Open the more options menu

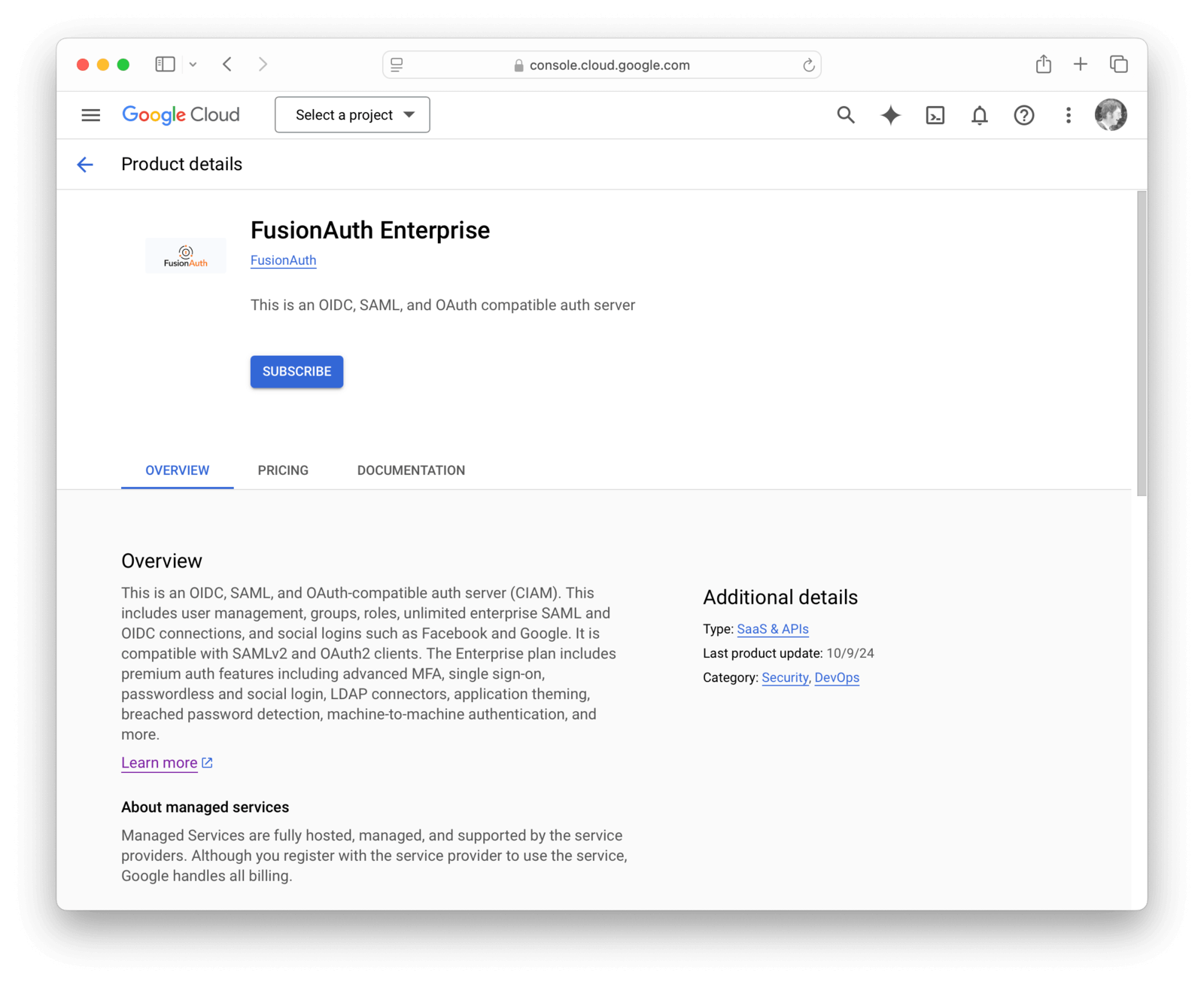pyautogui.click(x=1068, y=114)
